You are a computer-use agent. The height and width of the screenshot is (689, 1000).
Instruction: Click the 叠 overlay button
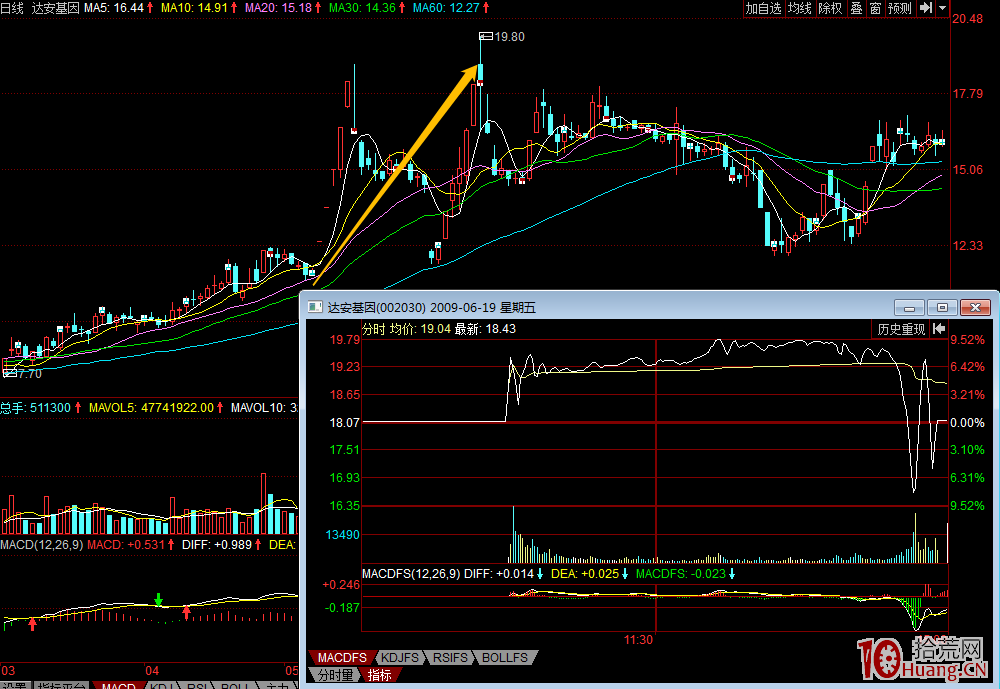point(857,8)
